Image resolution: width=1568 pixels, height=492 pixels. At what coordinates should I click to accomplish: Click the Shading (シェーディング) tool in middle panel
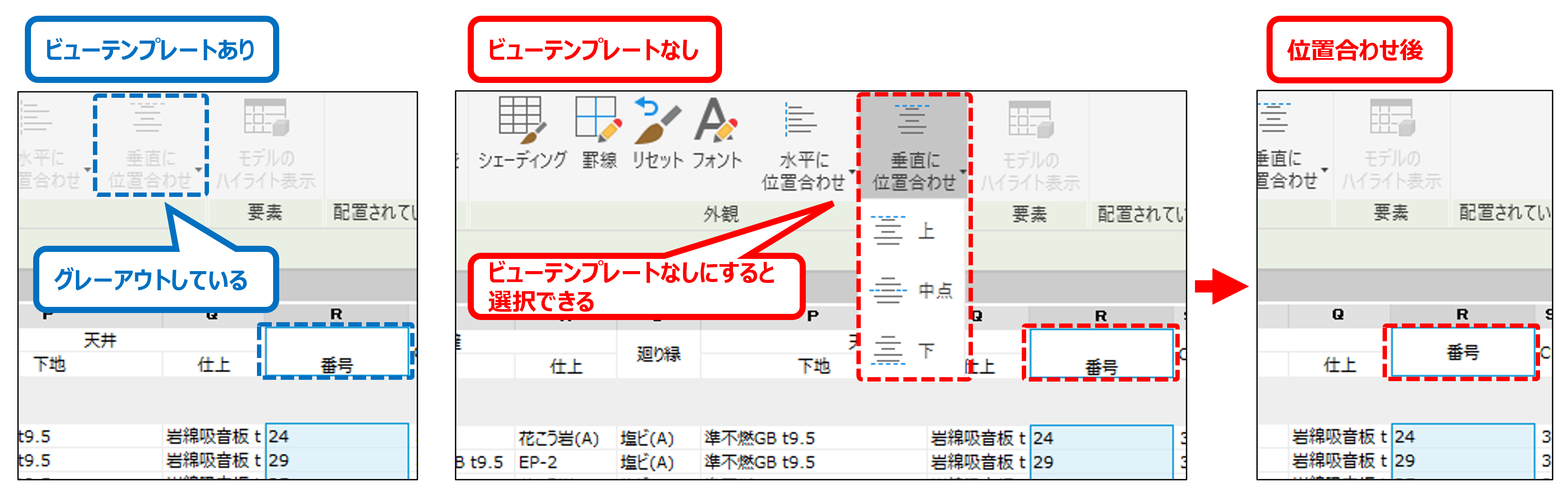(x=522, y=133)
